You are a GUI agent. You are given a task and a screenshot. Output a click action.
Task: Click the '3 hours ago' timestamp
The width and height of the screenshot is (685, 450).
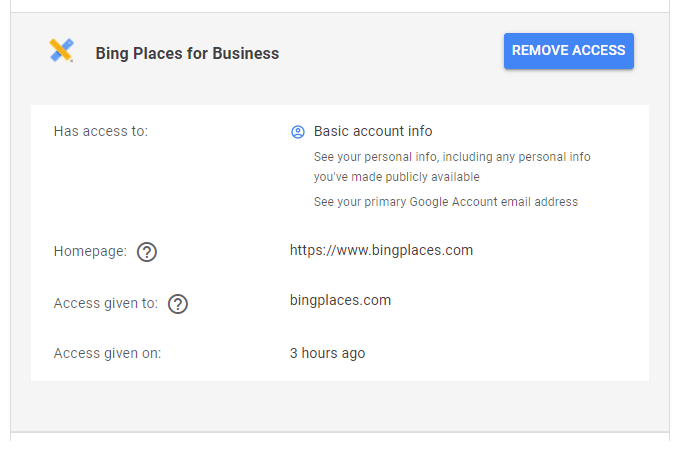click(x=327, y=353)
